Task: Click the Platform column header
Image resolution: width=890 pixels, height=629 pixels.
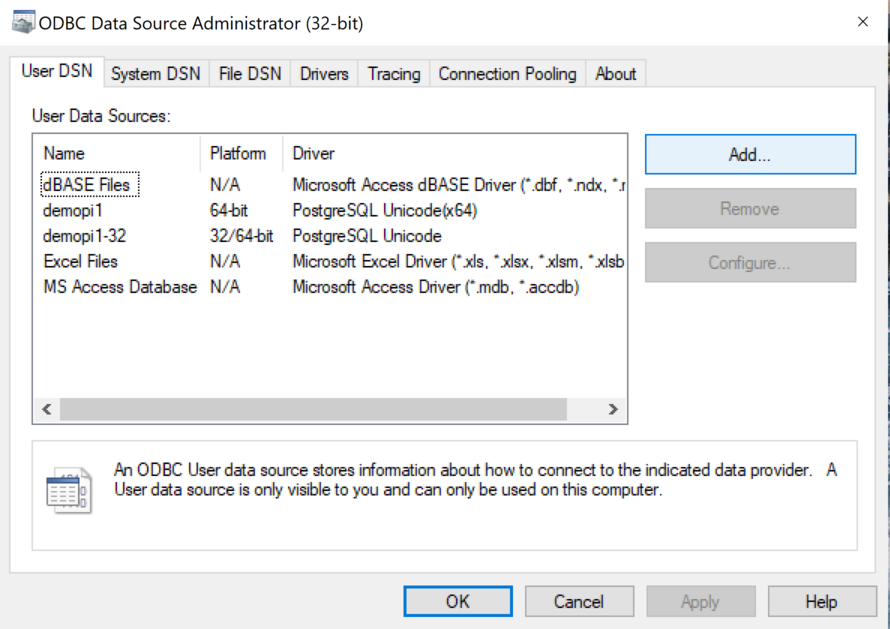Action: 240,153
